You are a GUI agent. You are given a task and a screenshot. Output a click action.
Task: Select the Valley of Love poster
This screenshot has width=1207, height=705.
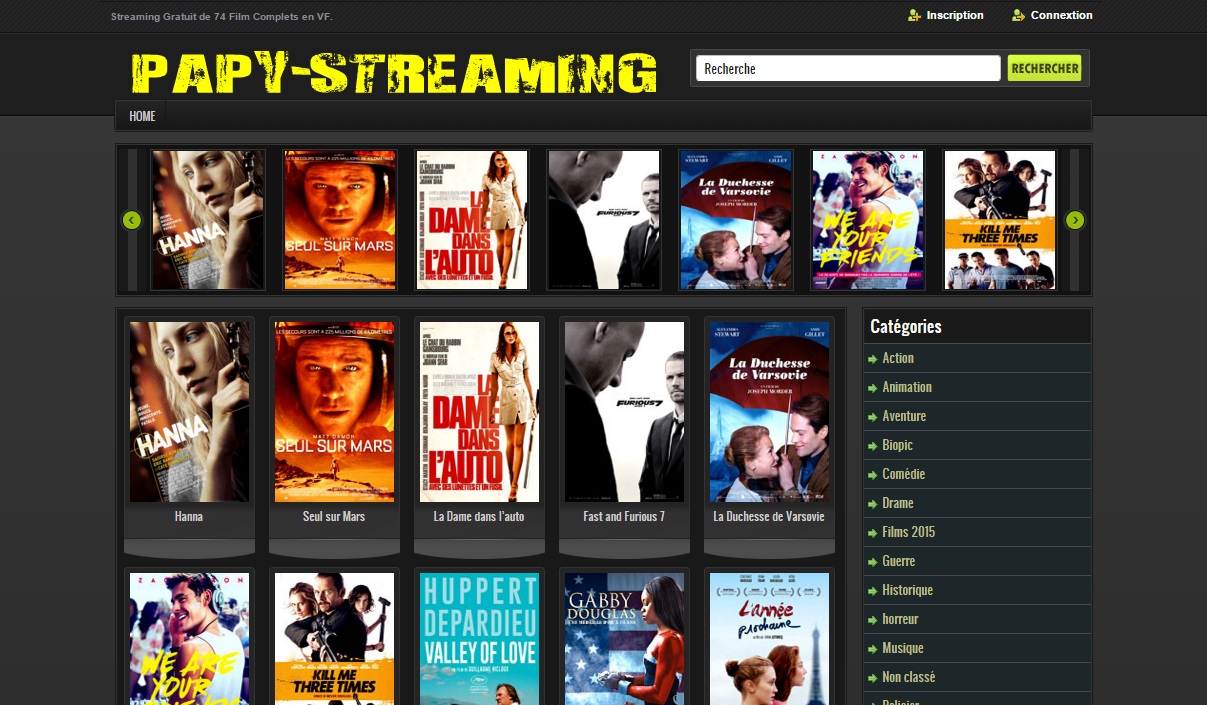click(x=479, y=639)
